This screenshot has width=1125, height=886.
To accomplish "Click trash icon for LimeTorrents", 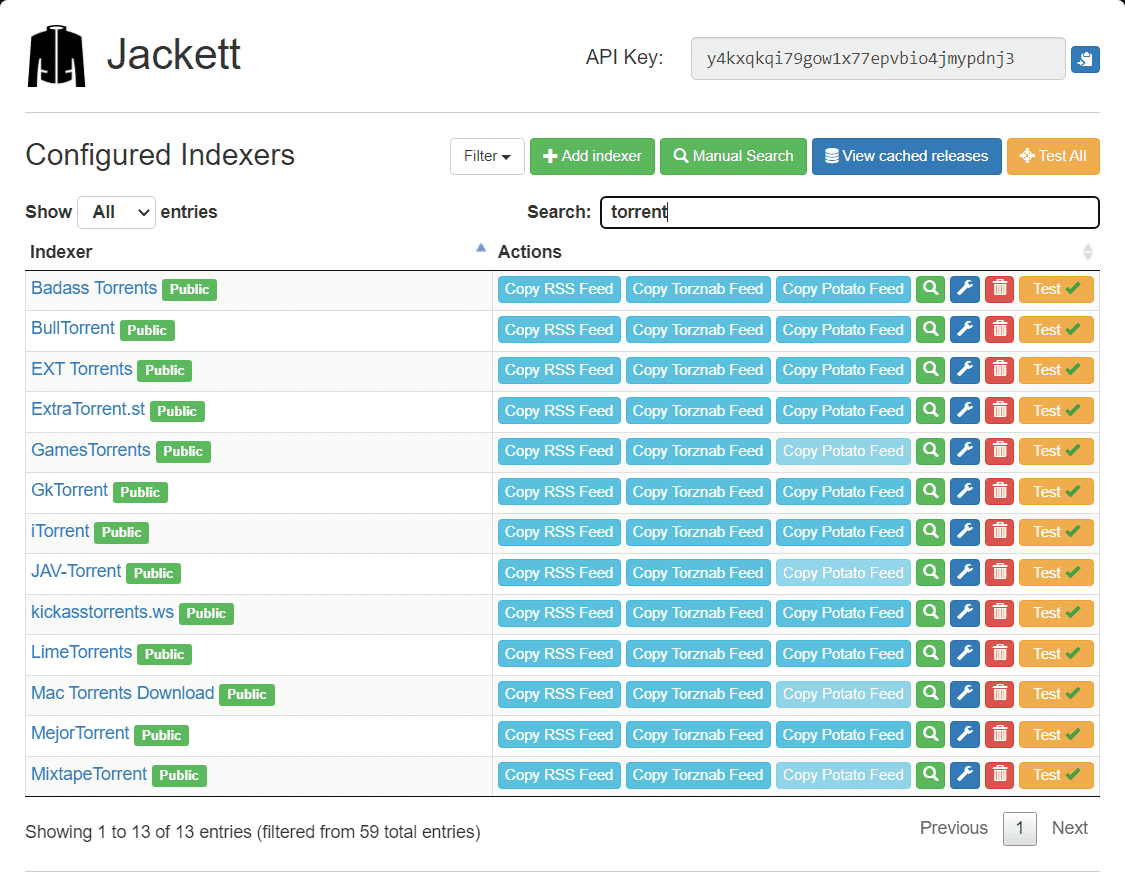I will pyautogui.click(x=999, y=654).
